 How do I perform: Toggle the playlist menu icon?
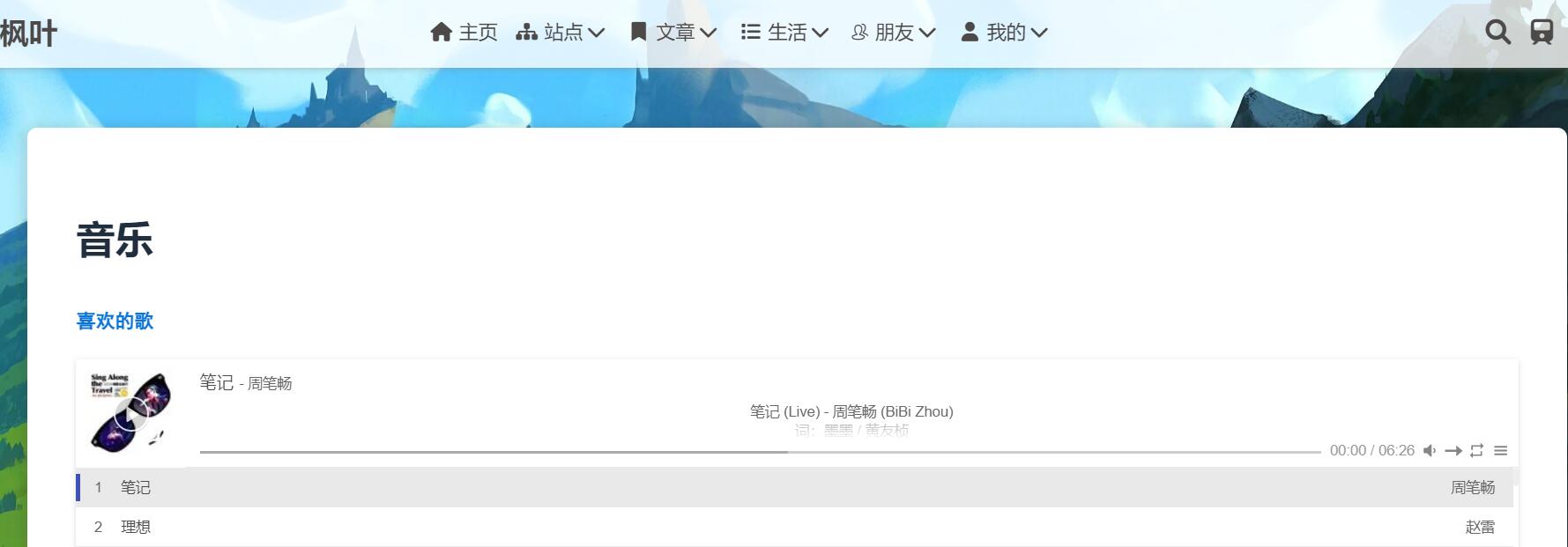click(x=1500, y=451)
